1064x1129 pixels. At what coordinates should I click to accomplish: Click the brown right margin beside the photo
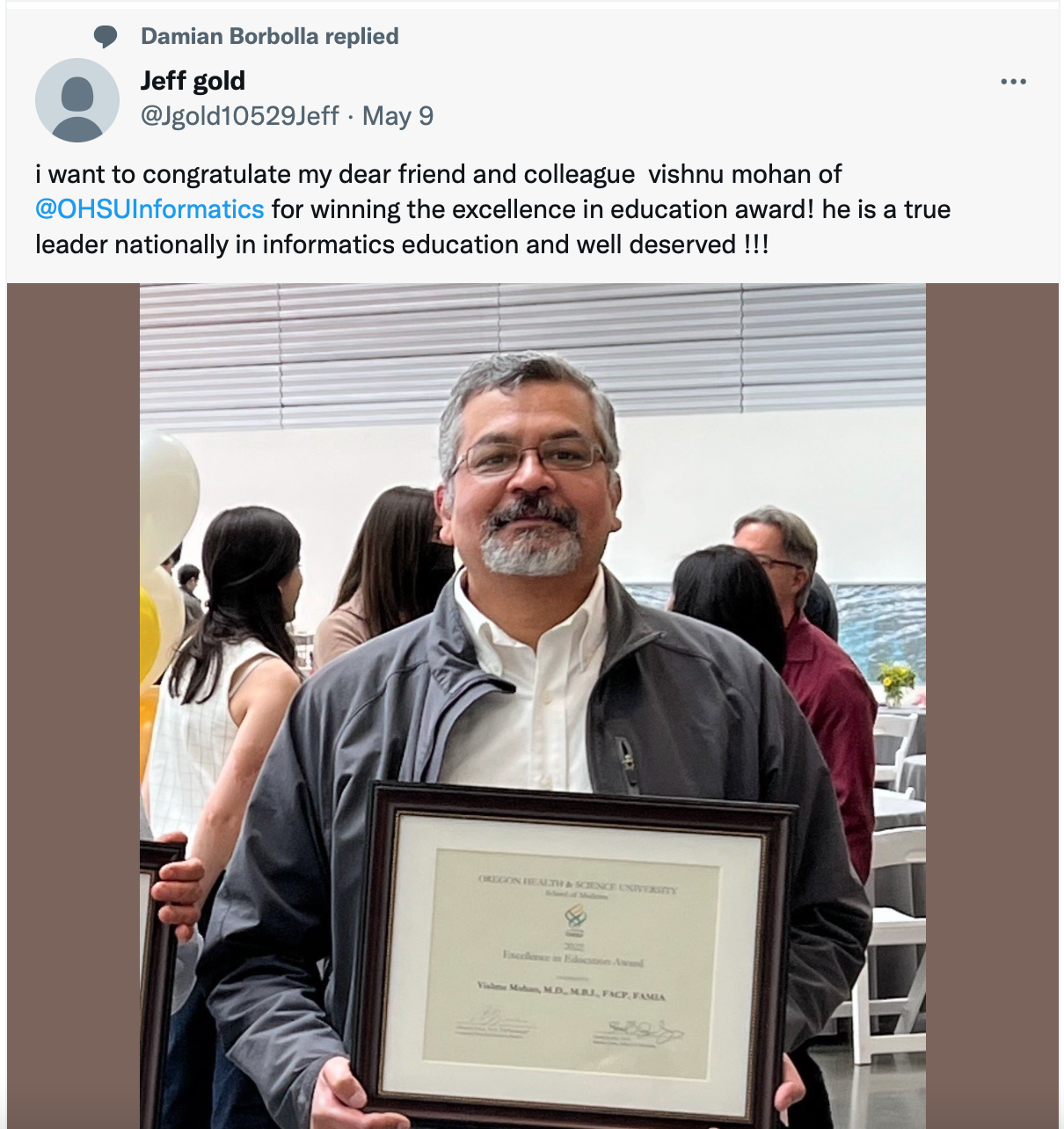point(992,703)
